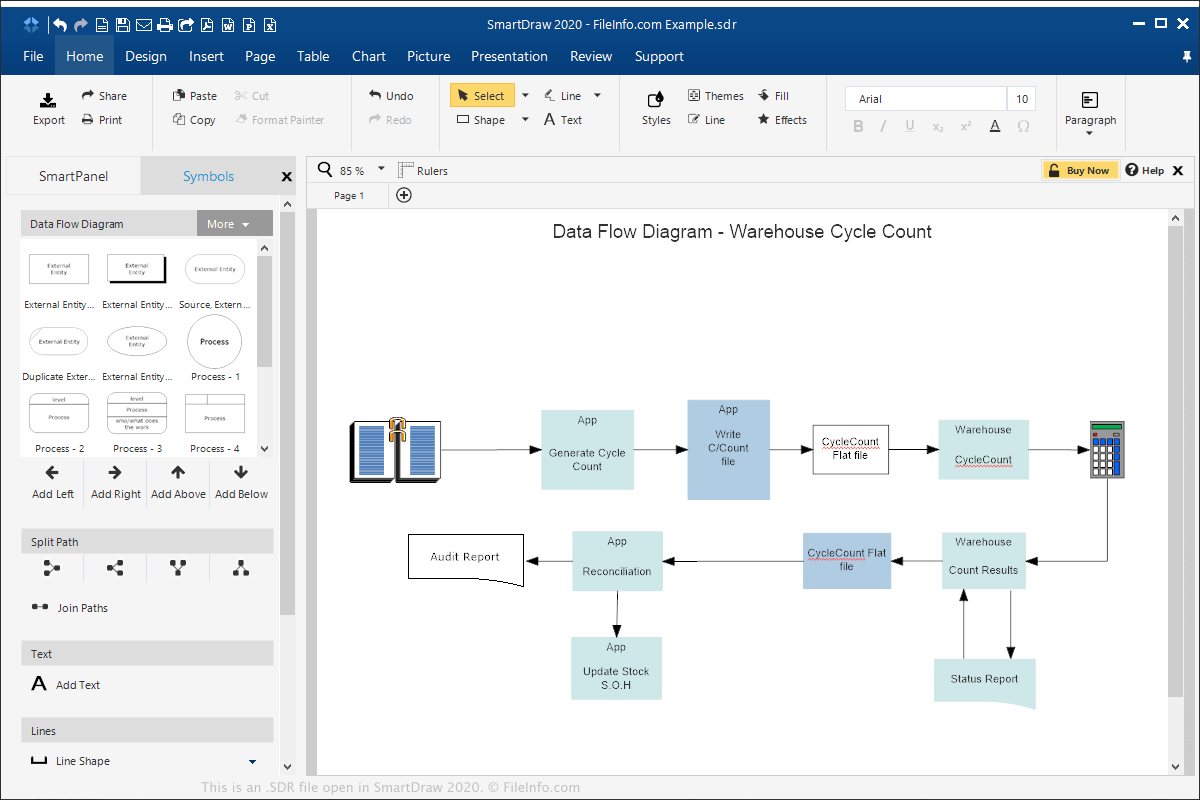The image size is (1200, 800).
Task: Click the export to PowerPoint icon
Action: click(x=249, y=24)
